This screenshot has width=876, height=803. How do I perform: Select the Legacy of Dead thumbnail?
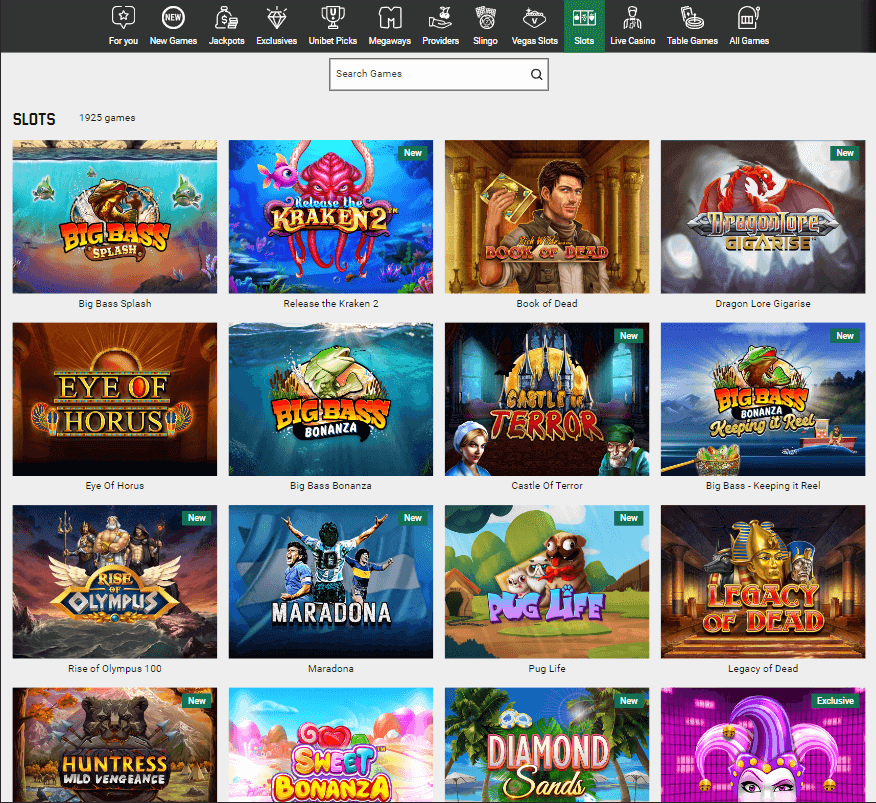click(x=763, y=581)
